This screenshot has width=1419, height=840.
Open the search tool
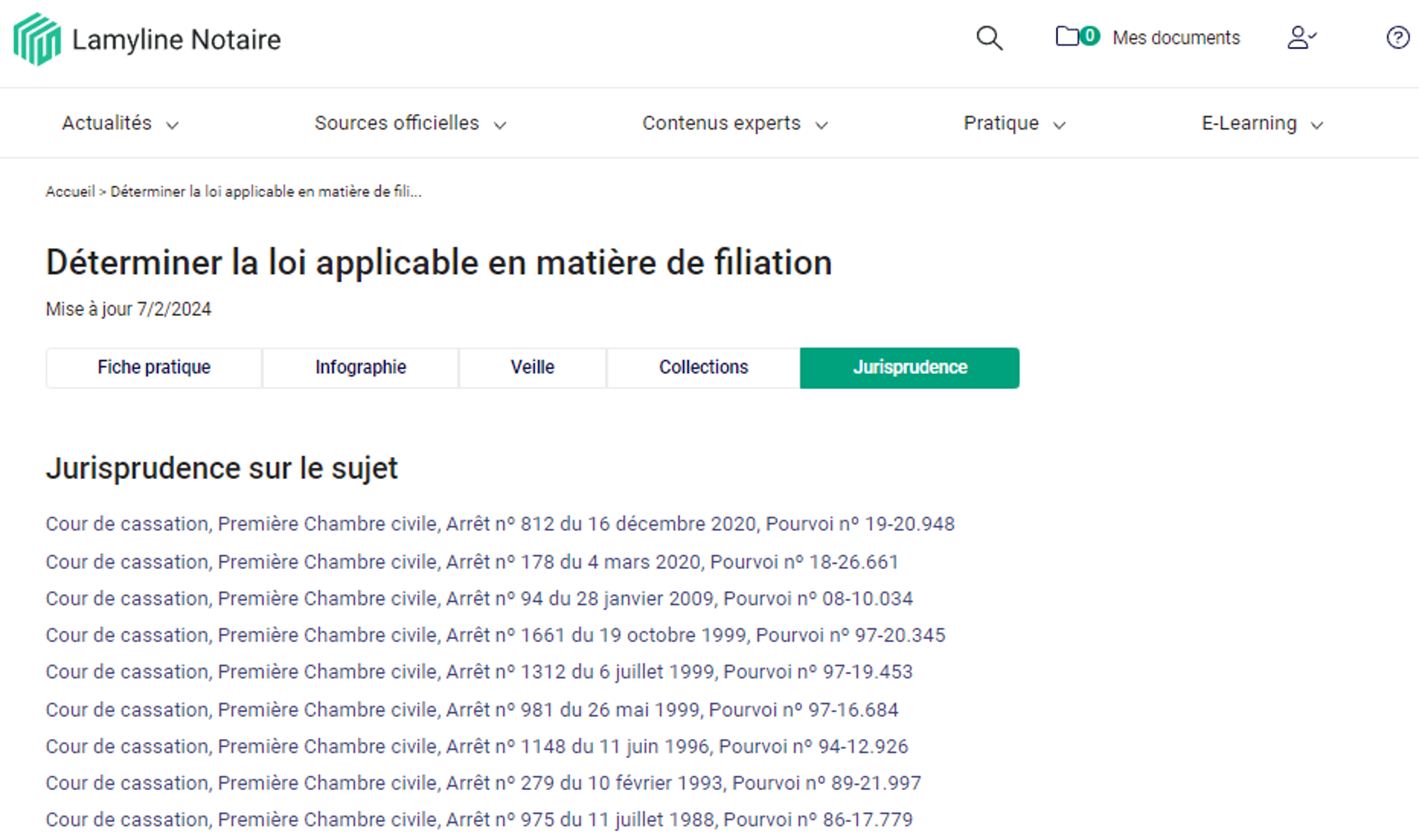[x=989, y=38]
